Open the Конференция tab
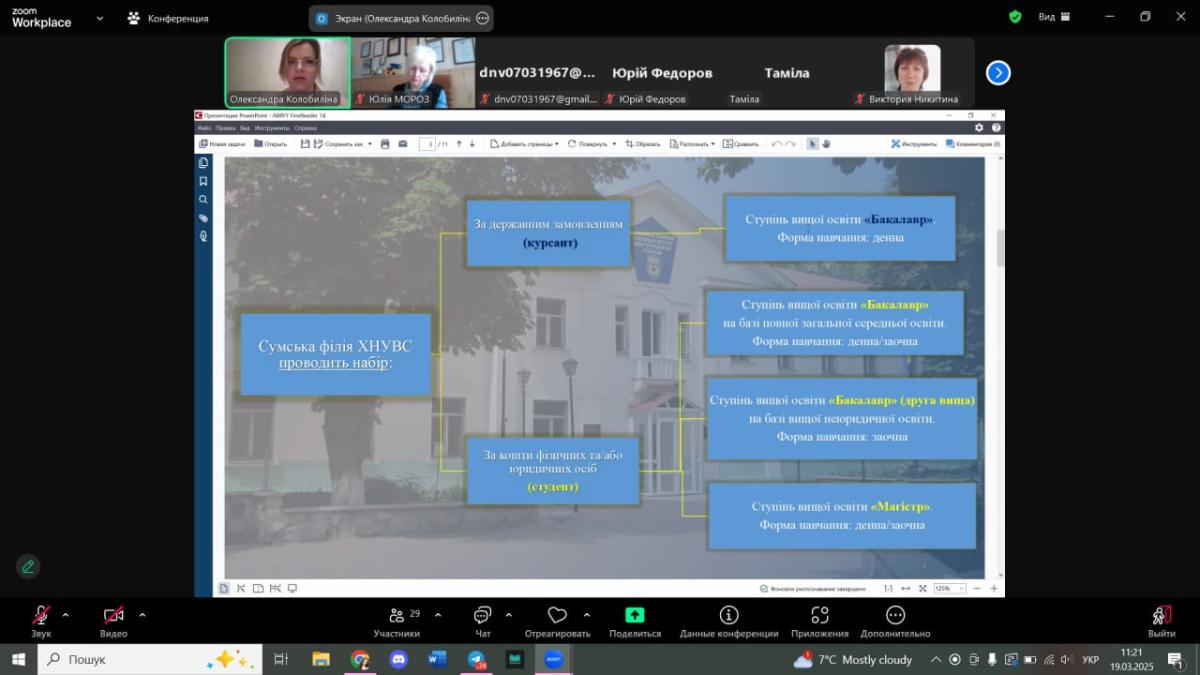The width and height of the screenshot is (1200, 675). (x=168, y=18)
